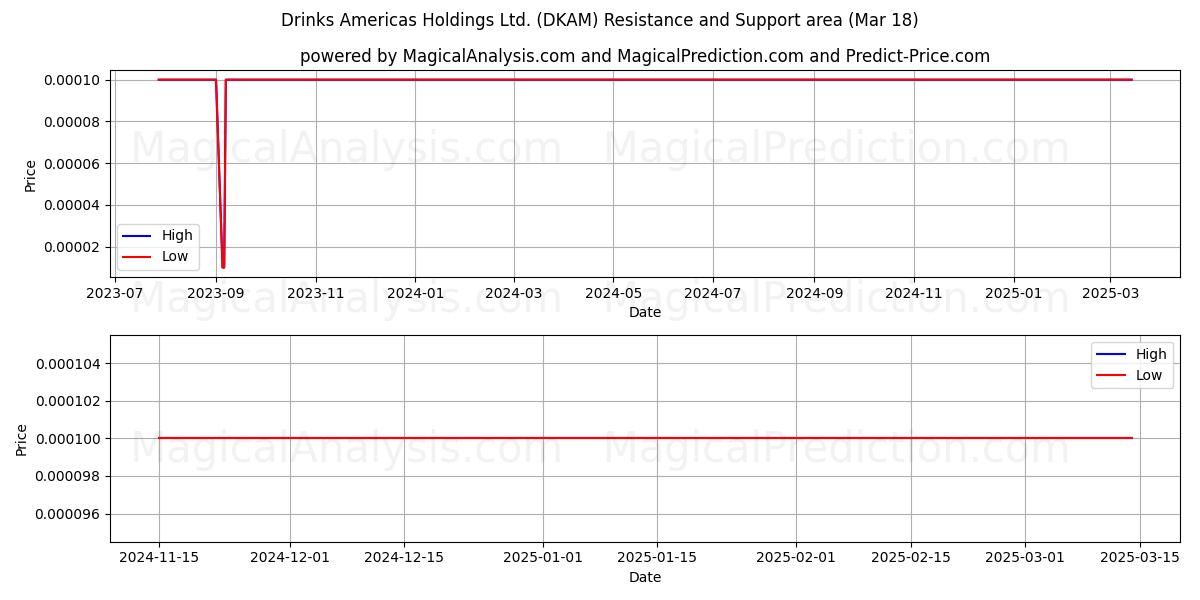Screen dimensions: 1200x600
Task: Click the 2025-03 date tick label
Action: (x=1110, y=294)
